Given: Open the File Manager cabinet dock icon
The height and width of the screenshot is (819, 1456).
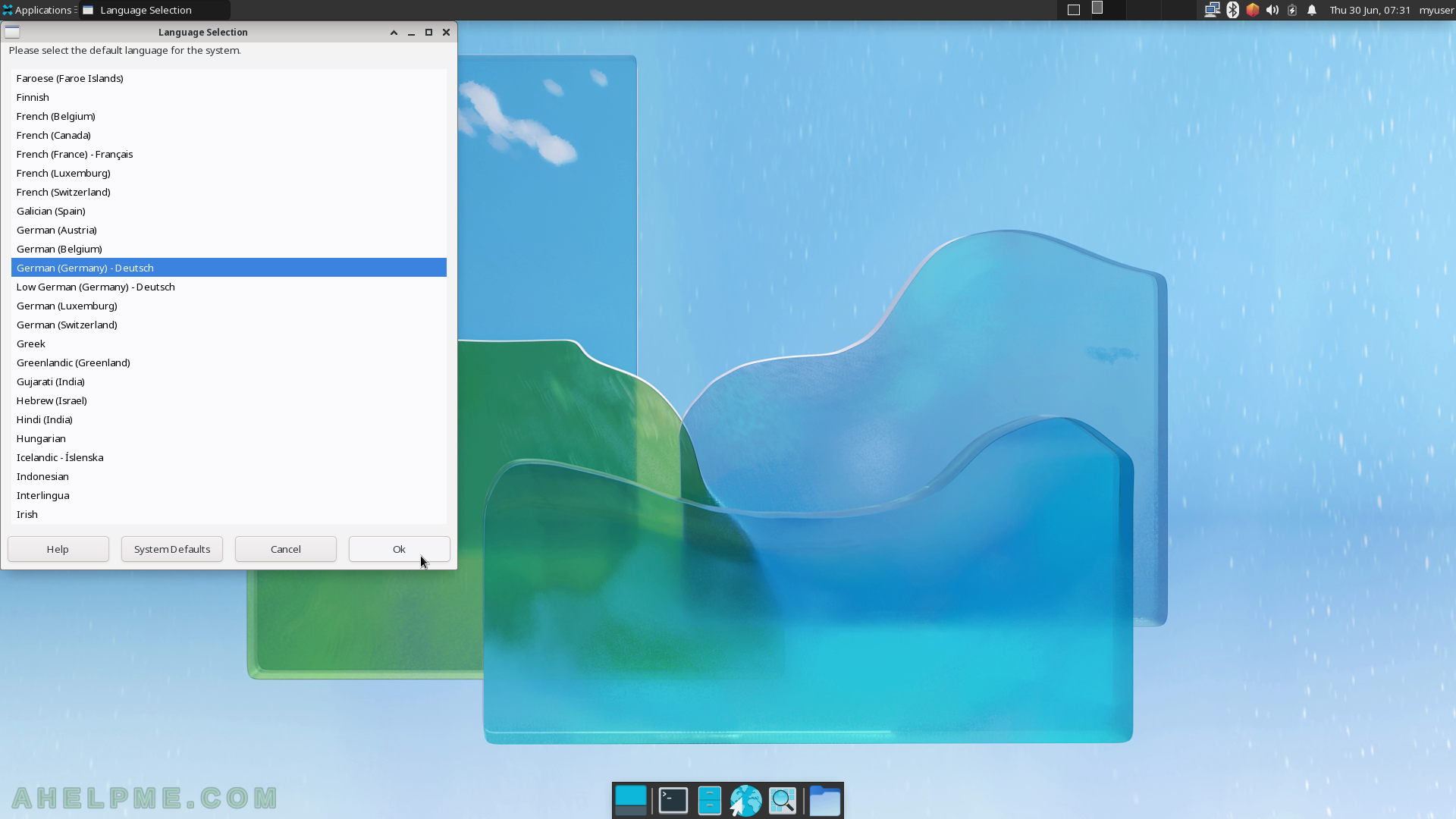Looking at the screenshot, I should point(709,800).
